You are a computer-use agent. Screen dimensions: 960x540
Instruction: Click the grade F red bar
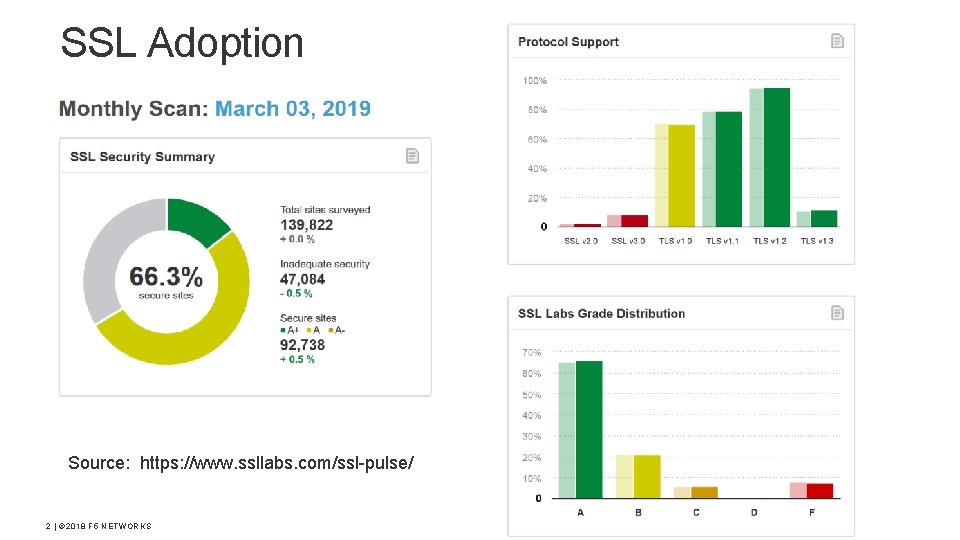click(x=820, y=491)
